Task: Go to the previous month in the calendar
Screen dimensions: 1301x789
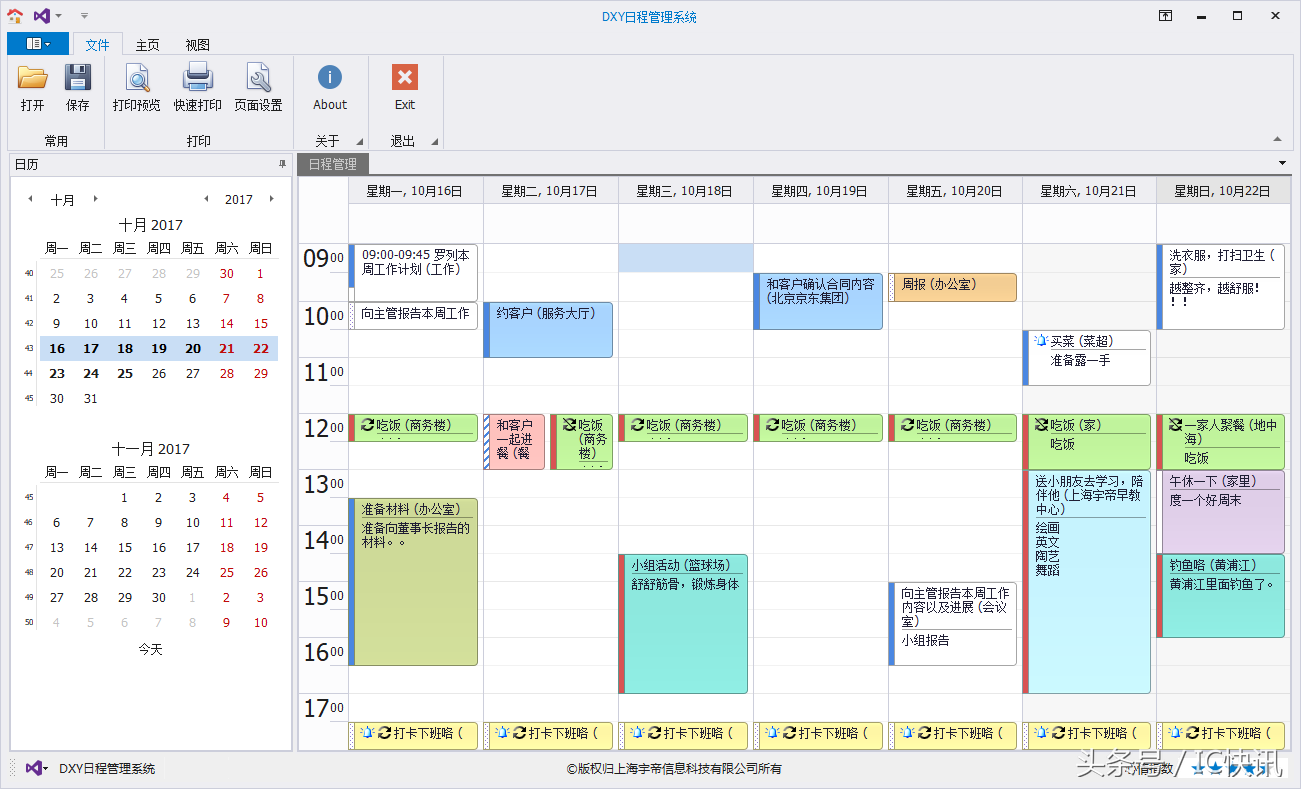Action: pyautogui.click(x=30, y=199)
